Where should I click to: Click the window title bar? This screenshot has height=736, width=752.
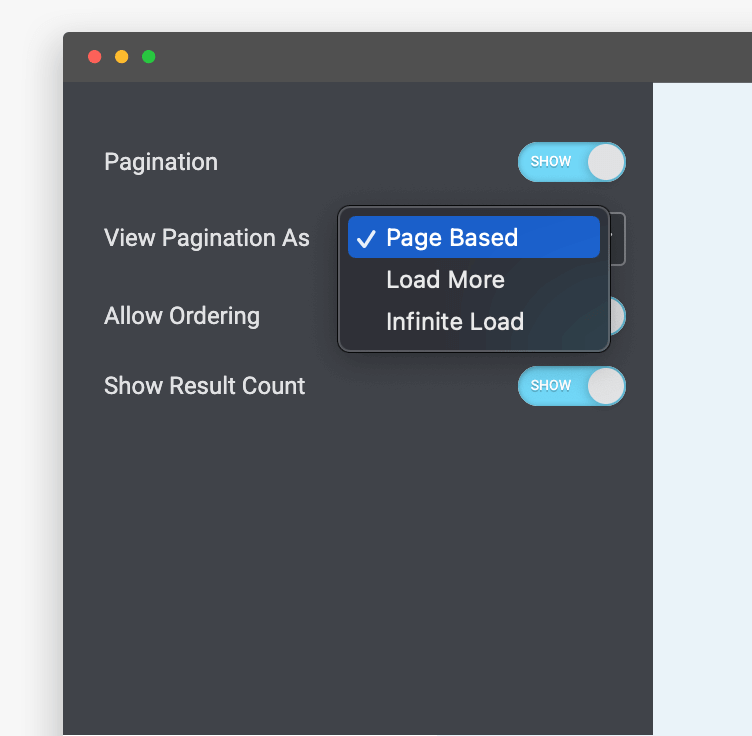[400, 57]
